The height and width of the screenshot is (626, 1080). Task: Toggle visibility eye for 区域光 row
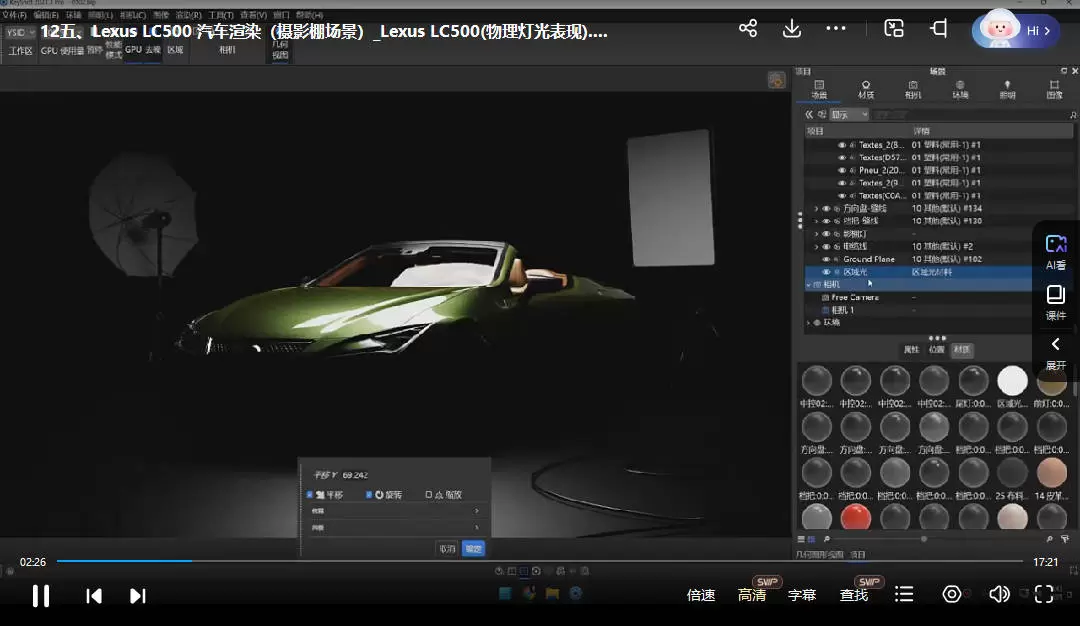827,272
